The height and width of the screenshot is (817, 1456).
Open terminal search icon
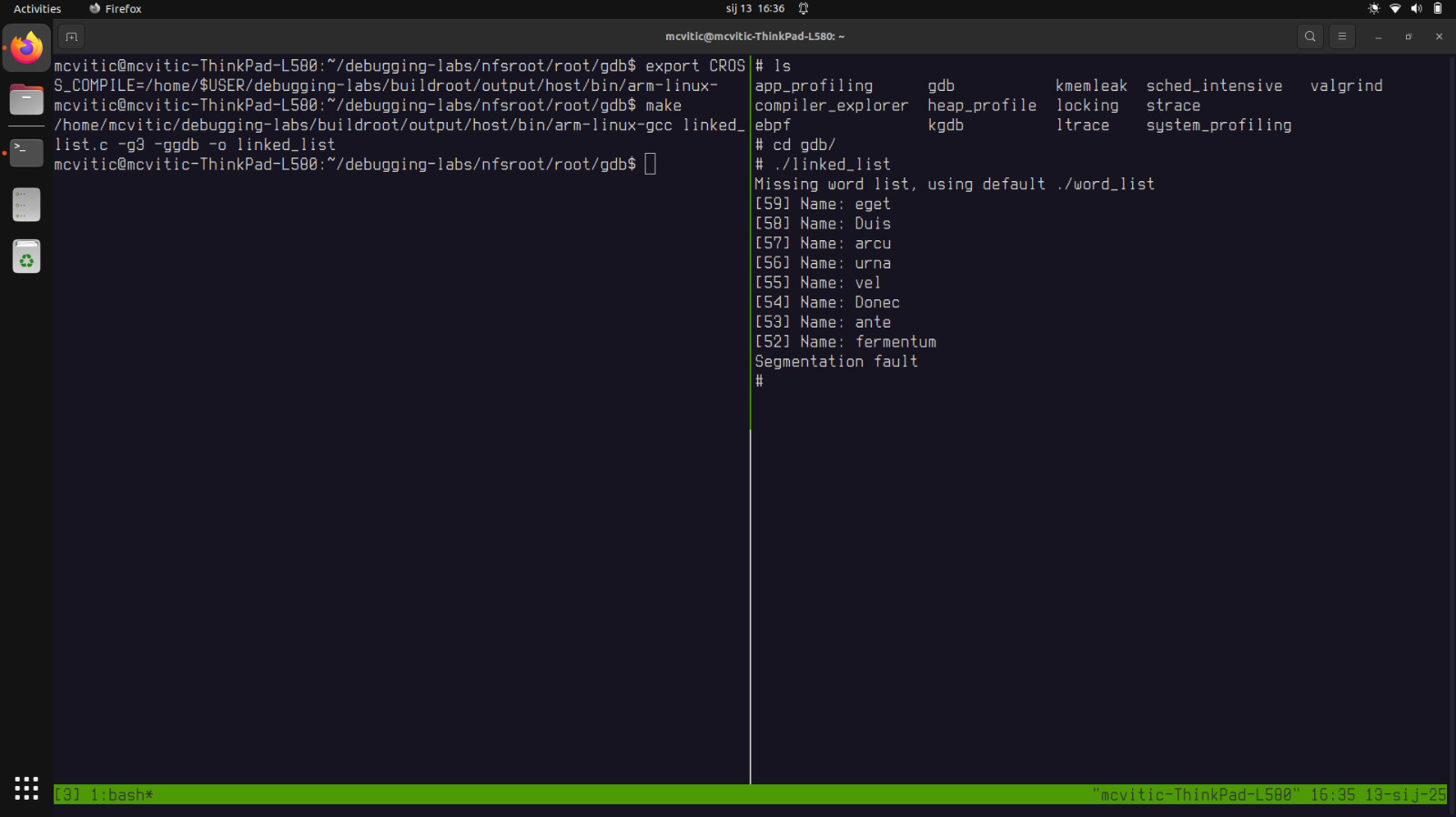pyautogui.click(x=1309, y=36)
